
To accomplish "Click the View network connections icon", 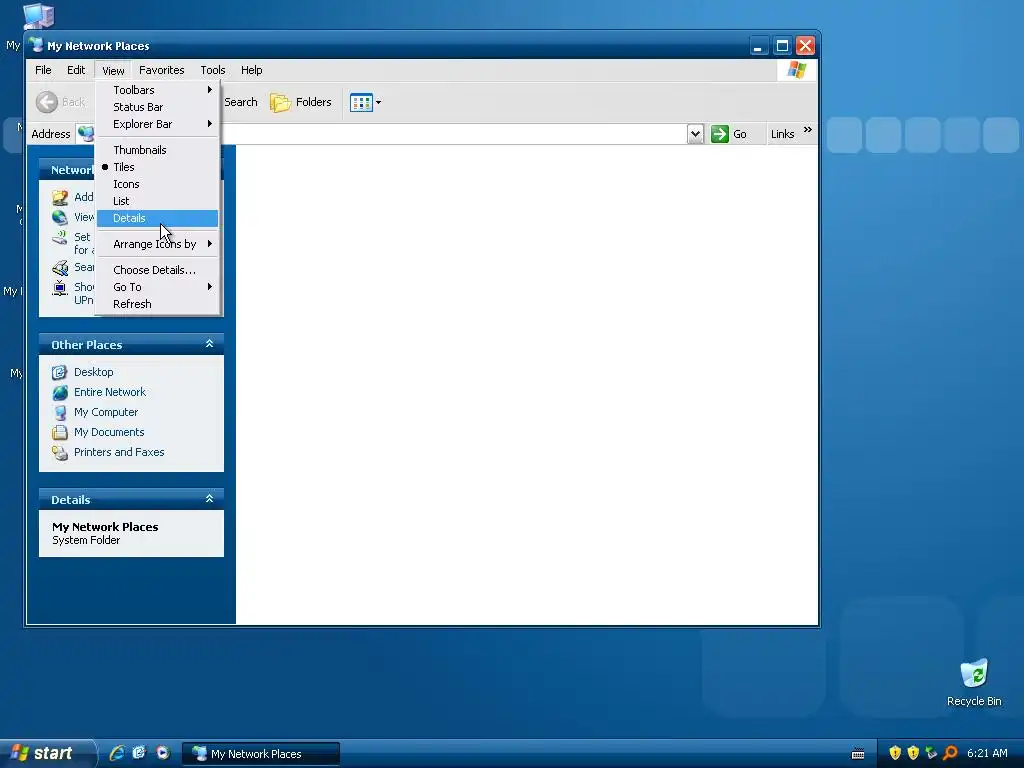I will pos(59,217).
